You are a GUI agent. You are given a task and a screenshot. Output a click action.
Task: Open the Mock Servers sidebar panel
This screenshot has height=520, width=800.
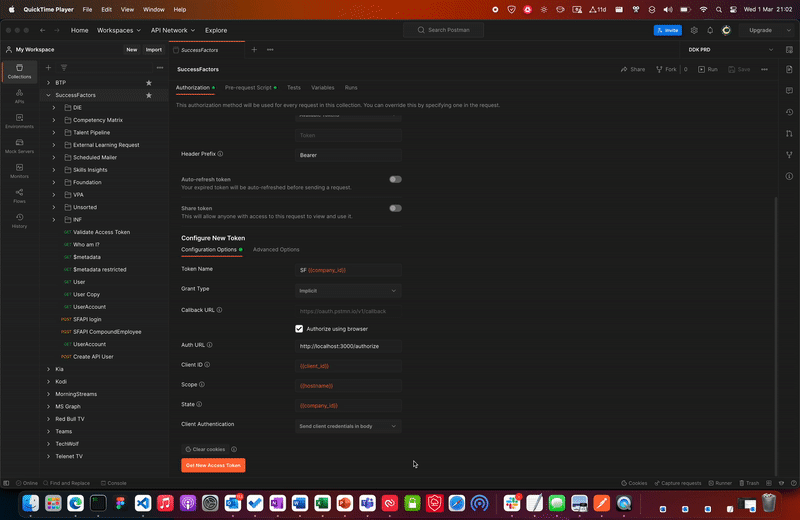(x=19, y=146)
